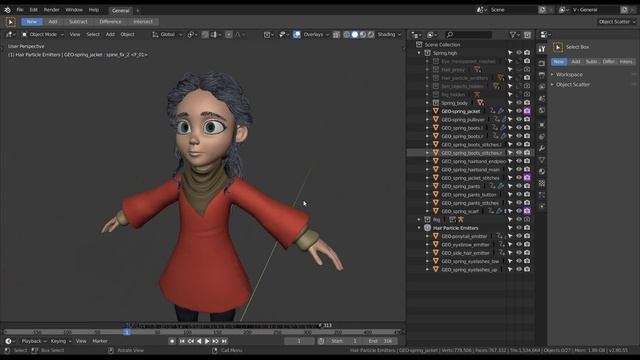Select GEO-spring_jacket in outliner
The width and height of the screenshot is (640, 360).
(x=460, y=111)
